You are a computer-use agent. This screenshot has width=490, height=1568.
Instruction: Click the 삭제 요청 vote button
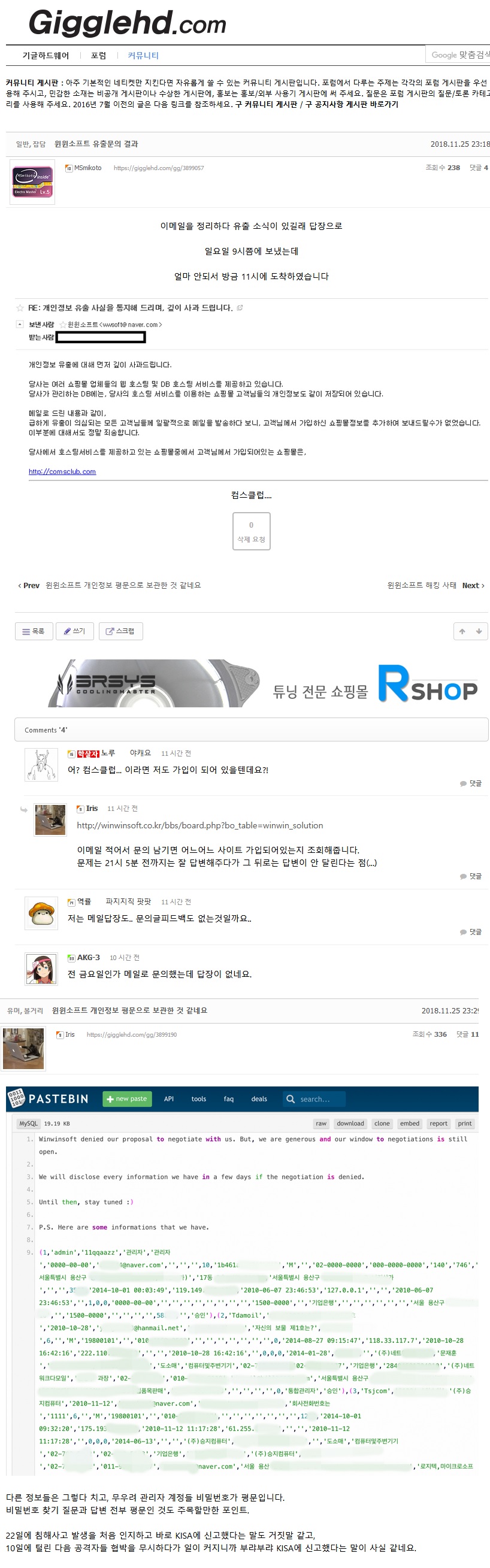click(251, 531)
